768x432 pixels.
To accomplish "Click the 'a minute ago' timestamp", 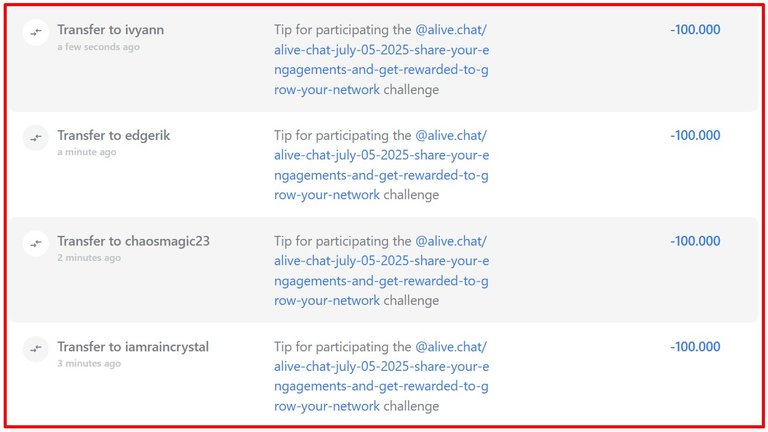I will click(x=87, y=152).
